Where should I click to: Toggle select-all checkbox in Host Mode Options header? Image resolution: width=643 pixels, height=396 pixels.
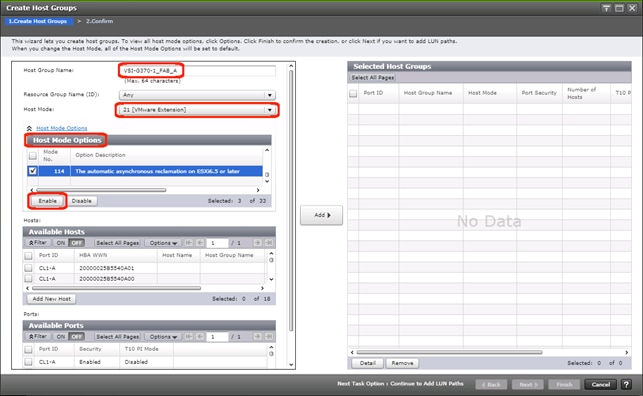[33, 155]
